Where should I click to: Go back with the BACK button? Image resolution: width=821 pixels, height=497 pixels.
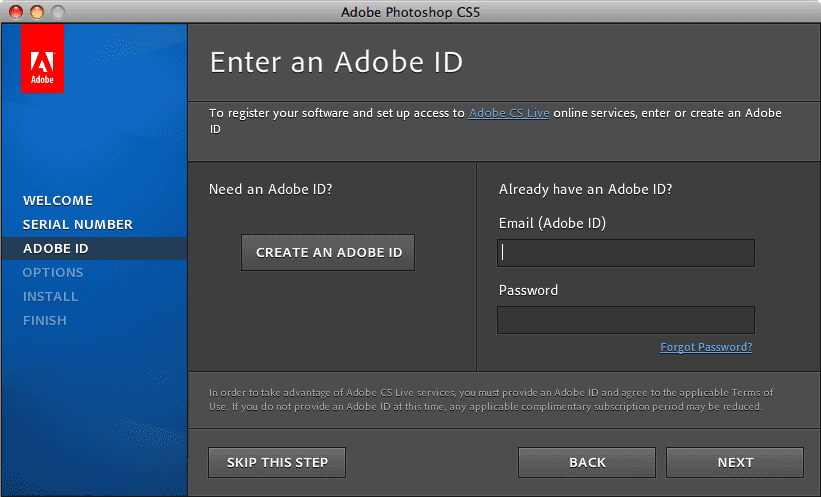point(587,462)
